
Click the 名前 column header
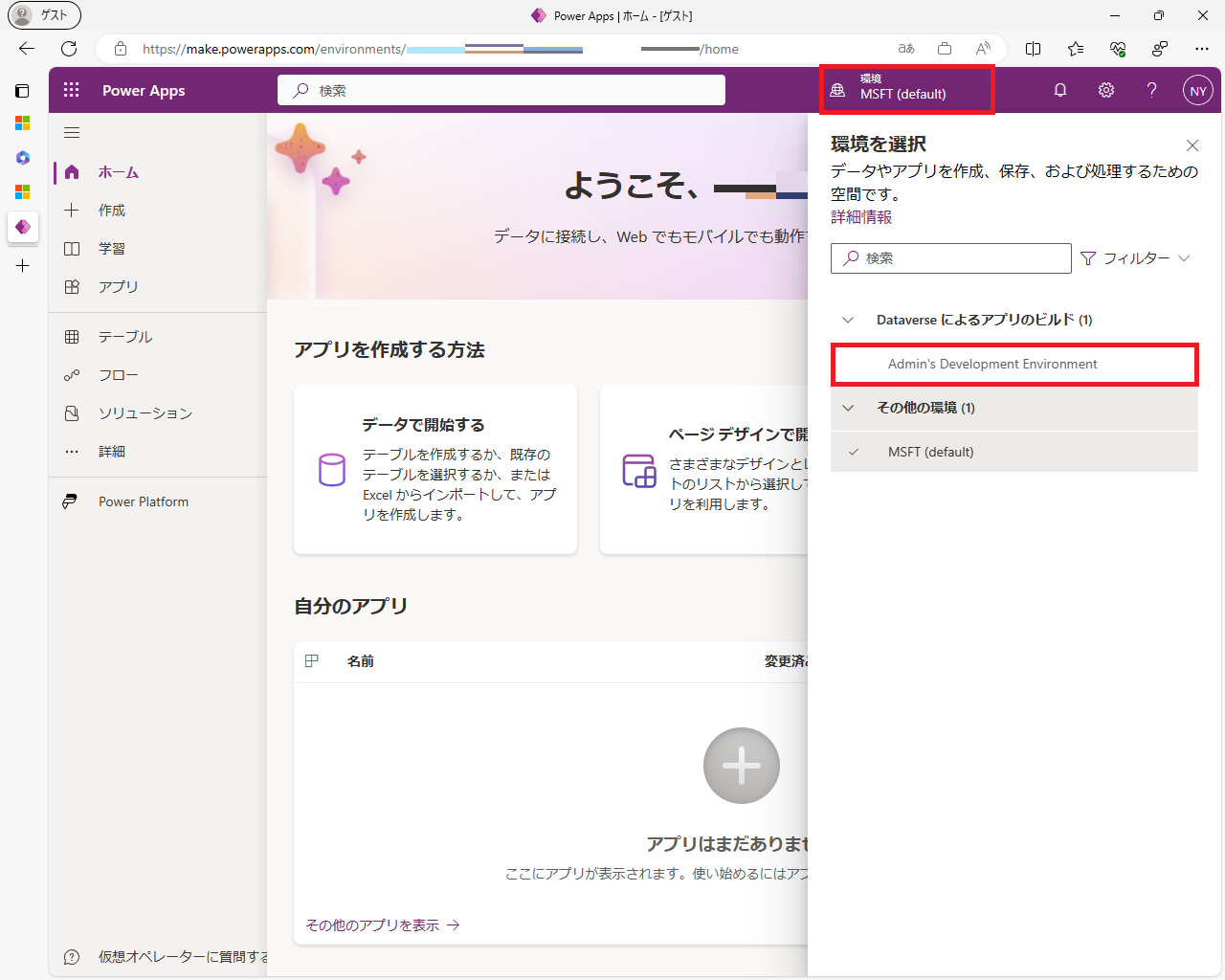pyautogui.click(x=361, y=661)
